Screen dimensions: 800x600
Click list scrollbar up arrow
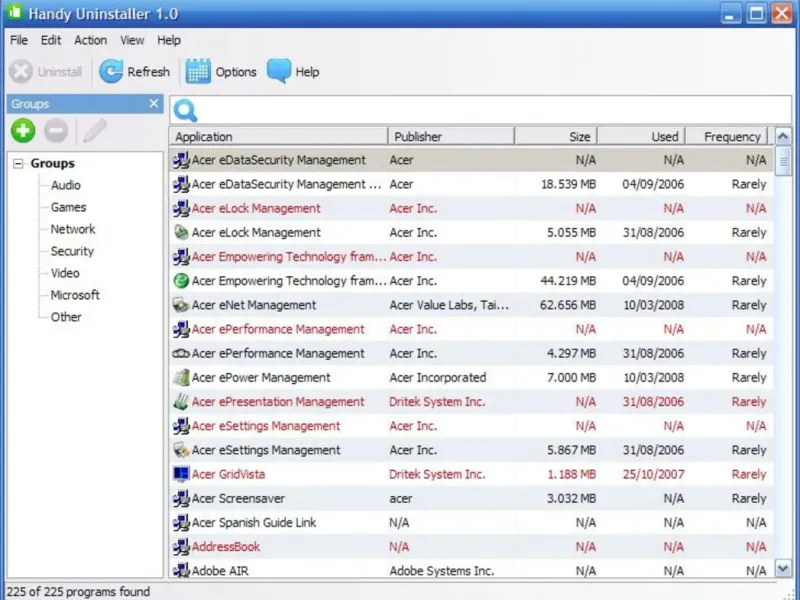point(783,136)
